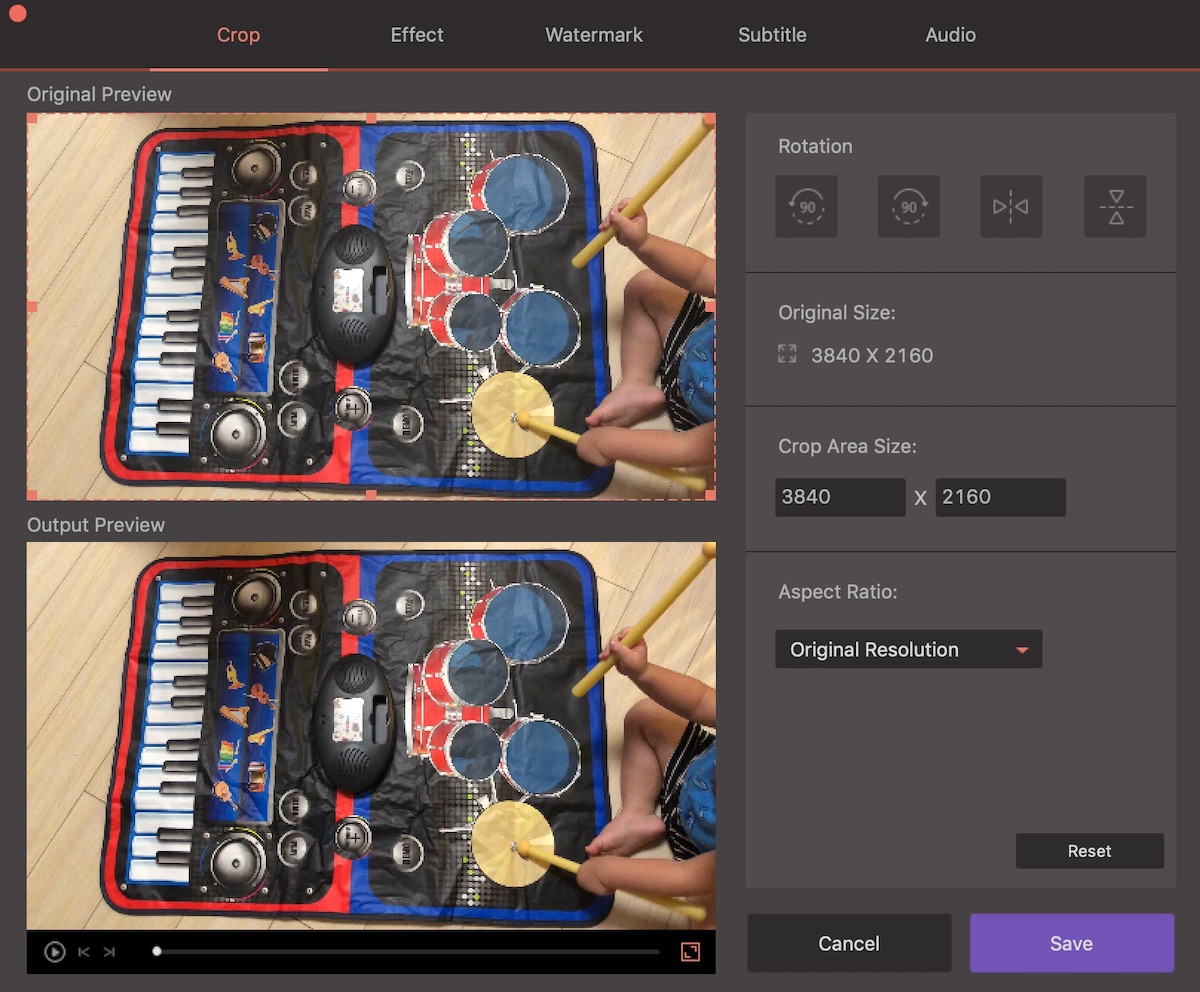1200x992 pixels.
Task: Switch to the Crop tab
Action: 238,35
